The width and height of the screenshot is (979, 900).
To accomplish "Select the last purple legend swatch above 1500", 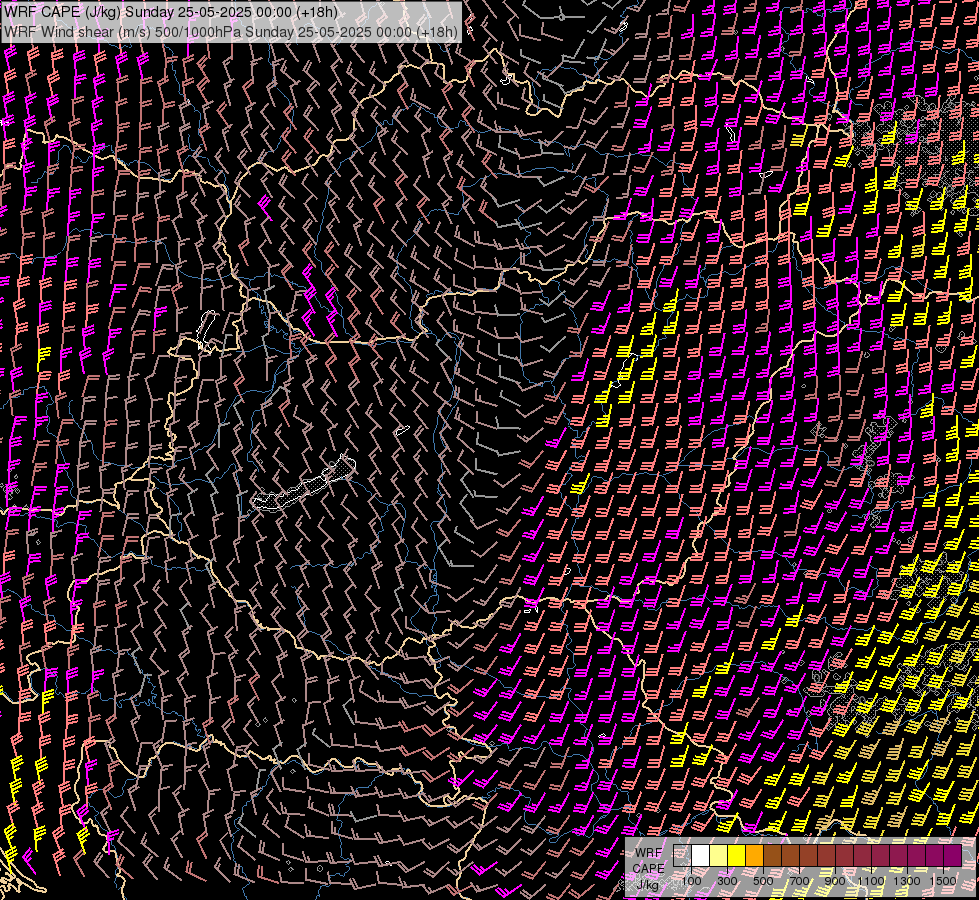I will 952,856.
